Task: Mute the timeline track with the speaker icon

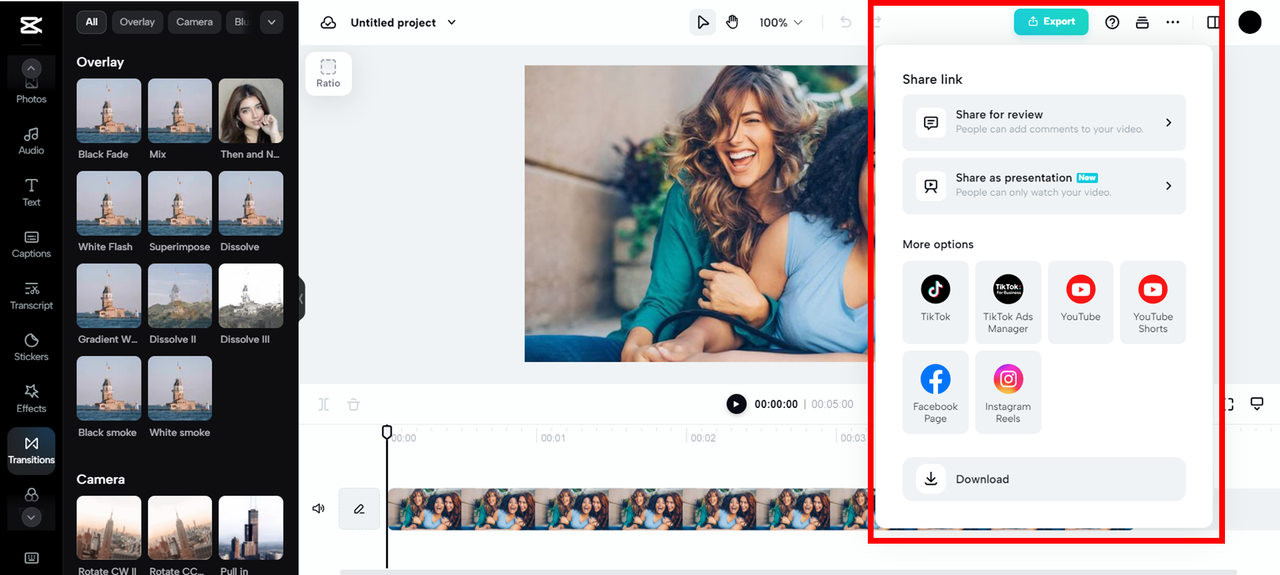Action: 318,509
